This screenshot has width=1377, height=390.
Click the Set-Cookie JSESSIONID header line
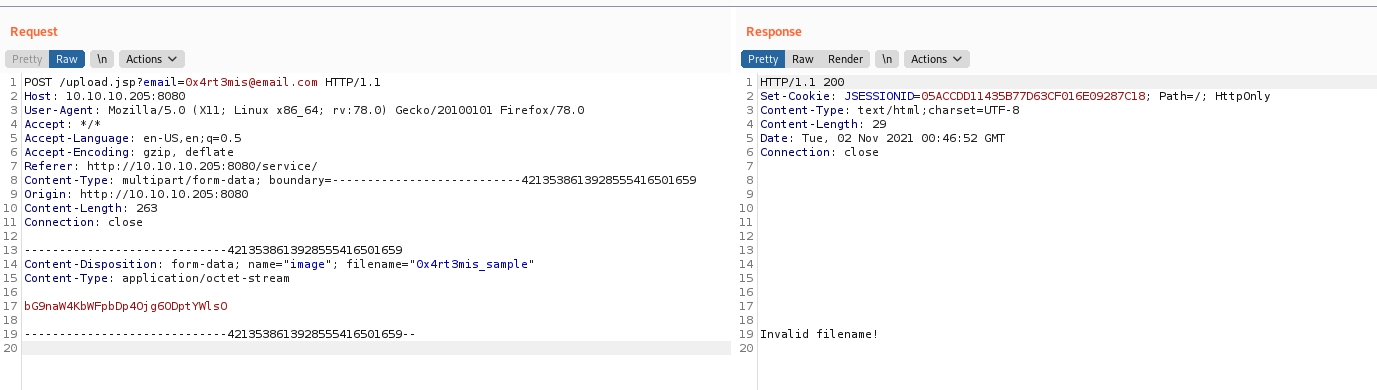coord(1015,96)
